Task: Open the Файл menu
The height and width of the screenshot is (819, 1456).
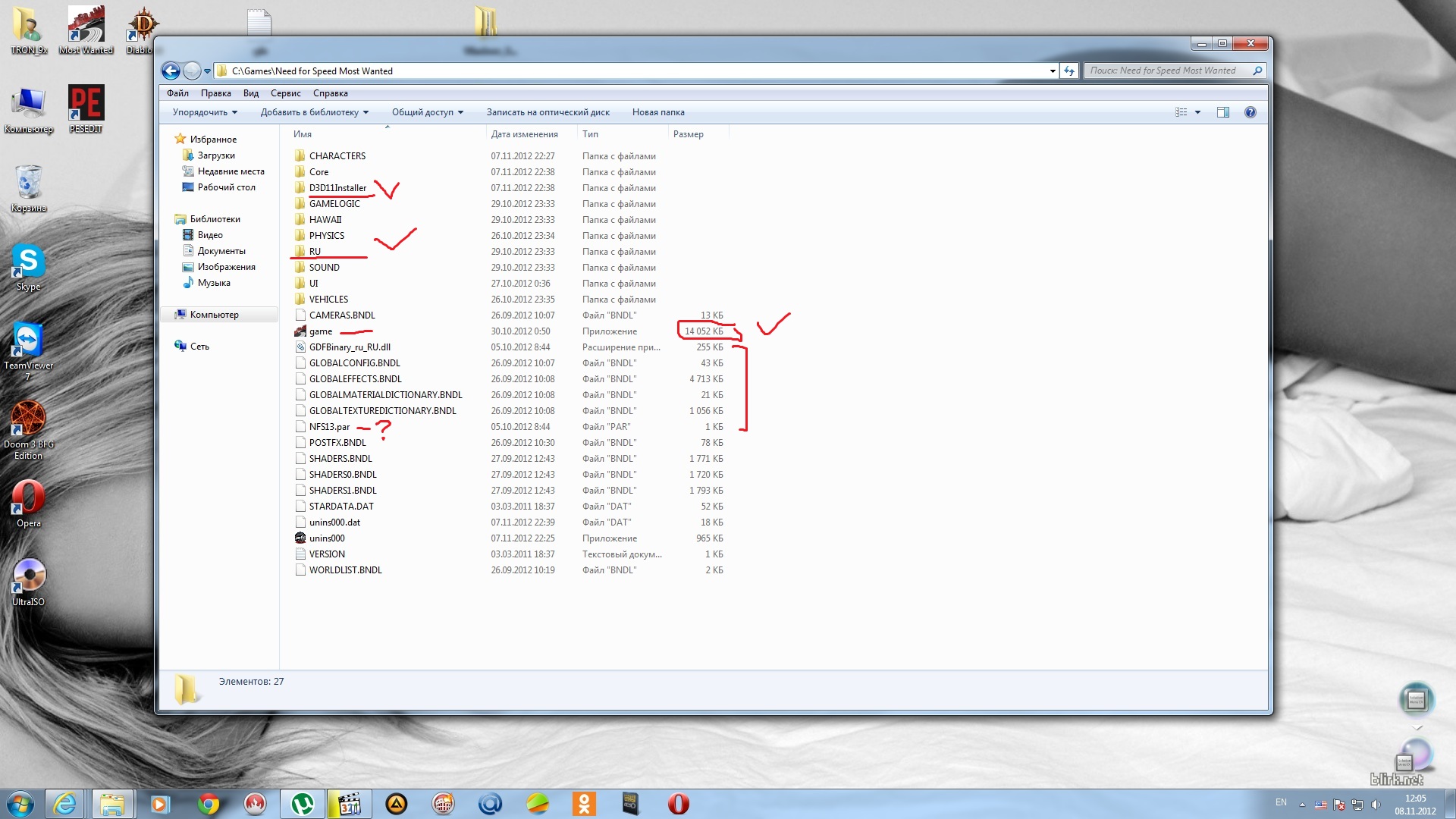Action: tap(177, 93)
